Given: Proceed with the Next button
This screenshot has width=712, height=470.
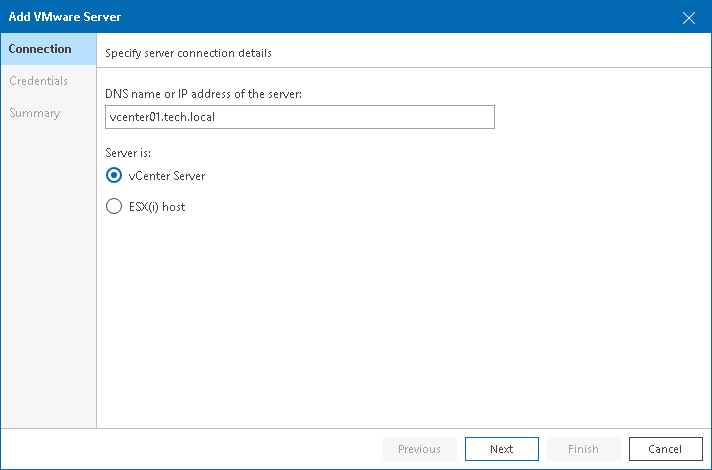Looking at the screenshot, I should (x=502, y=449).
